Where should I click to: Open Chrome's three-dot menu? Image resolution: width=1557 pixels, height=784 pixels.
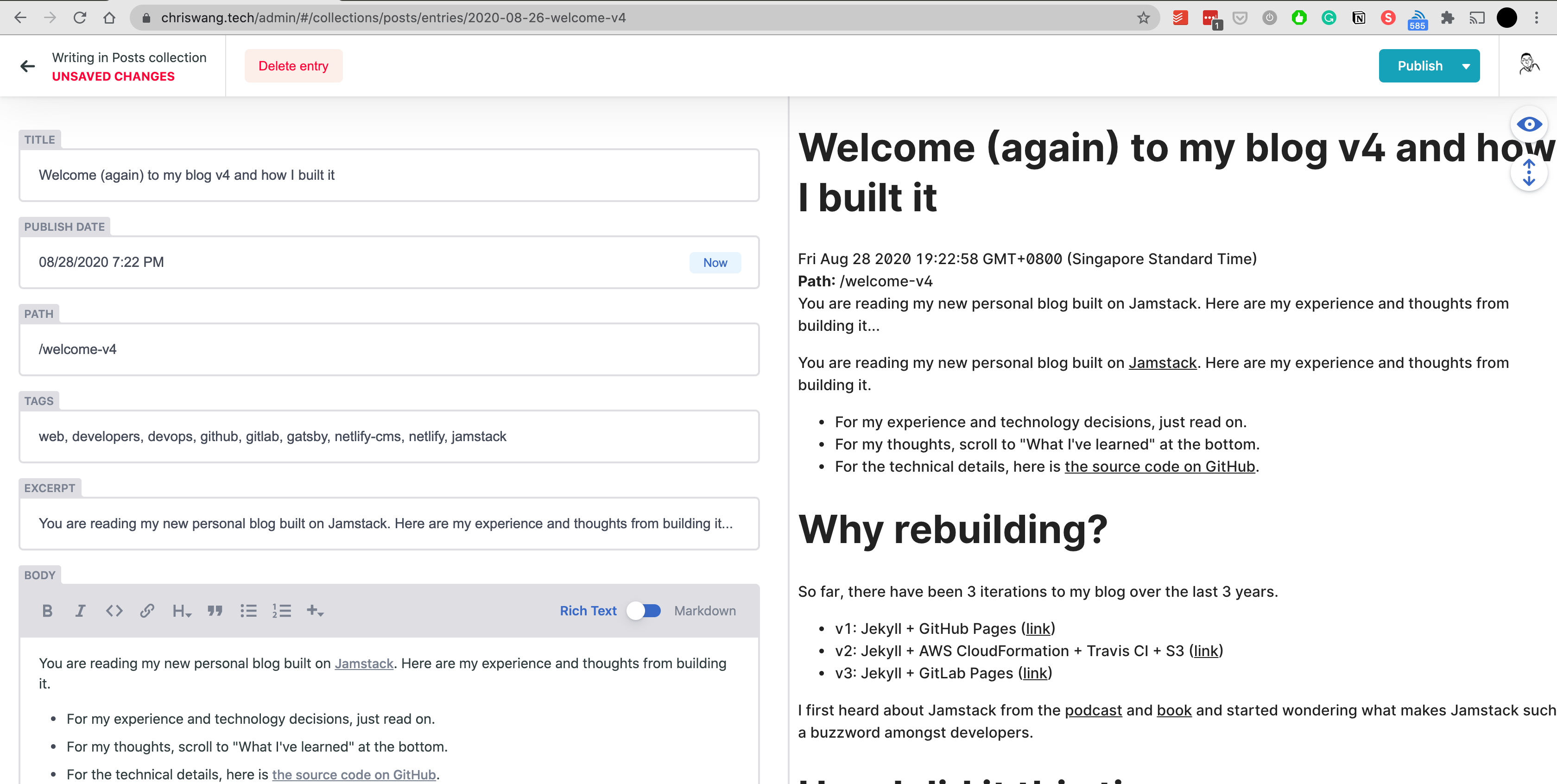tap(1536, 18)
